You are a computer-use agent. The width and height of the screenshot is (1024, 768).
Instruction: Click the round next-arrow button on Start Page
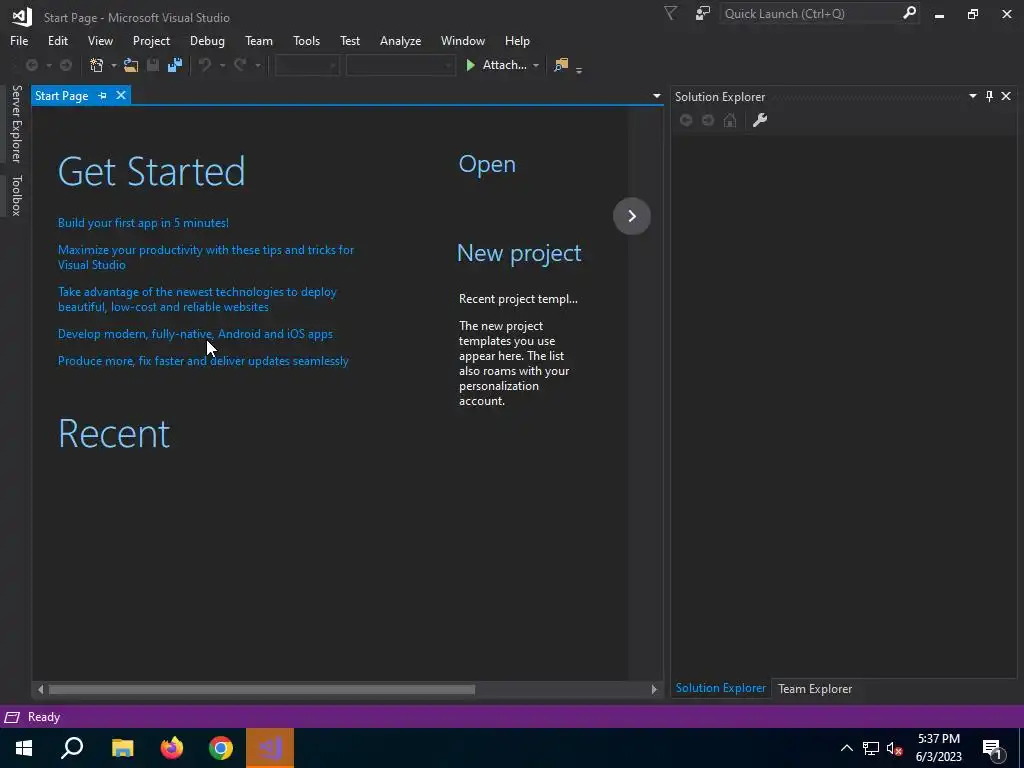coord(632,216)
